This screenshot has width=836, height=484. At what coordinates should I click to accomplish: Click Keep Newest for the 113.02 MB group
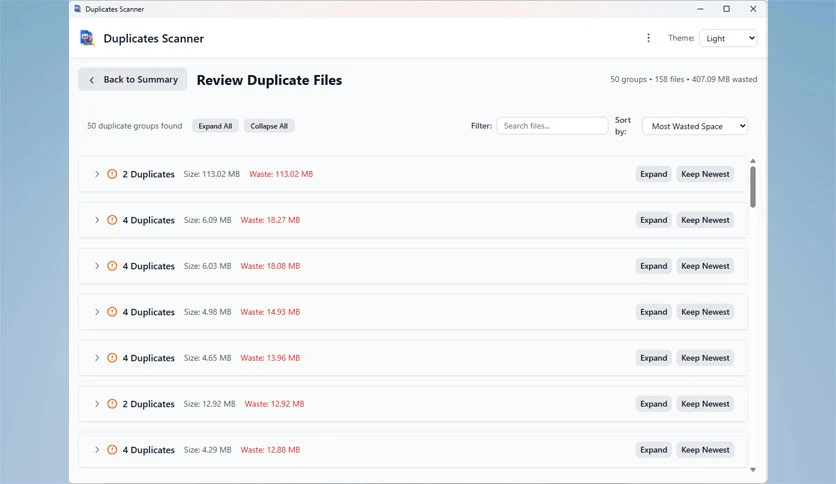(705, 174)
